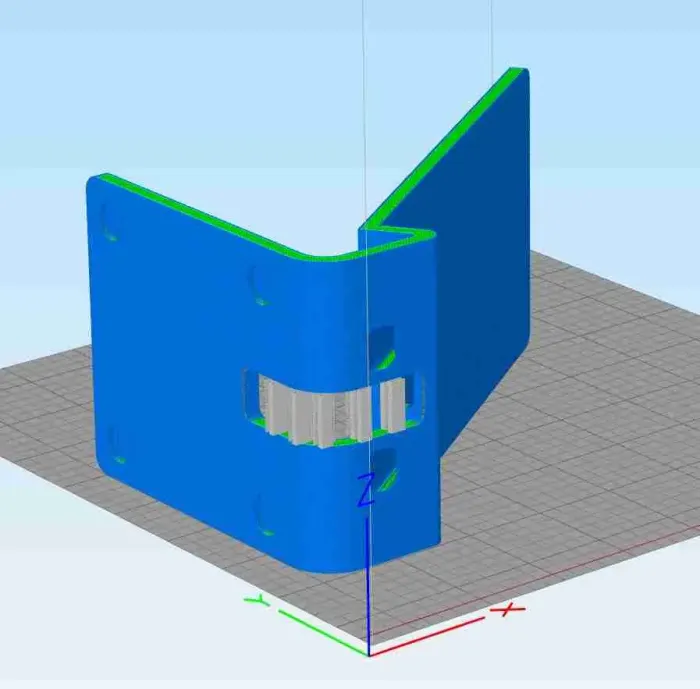
Task: Click the lower-left screw indent on the left panel
Action: click(x=117, y=445)
